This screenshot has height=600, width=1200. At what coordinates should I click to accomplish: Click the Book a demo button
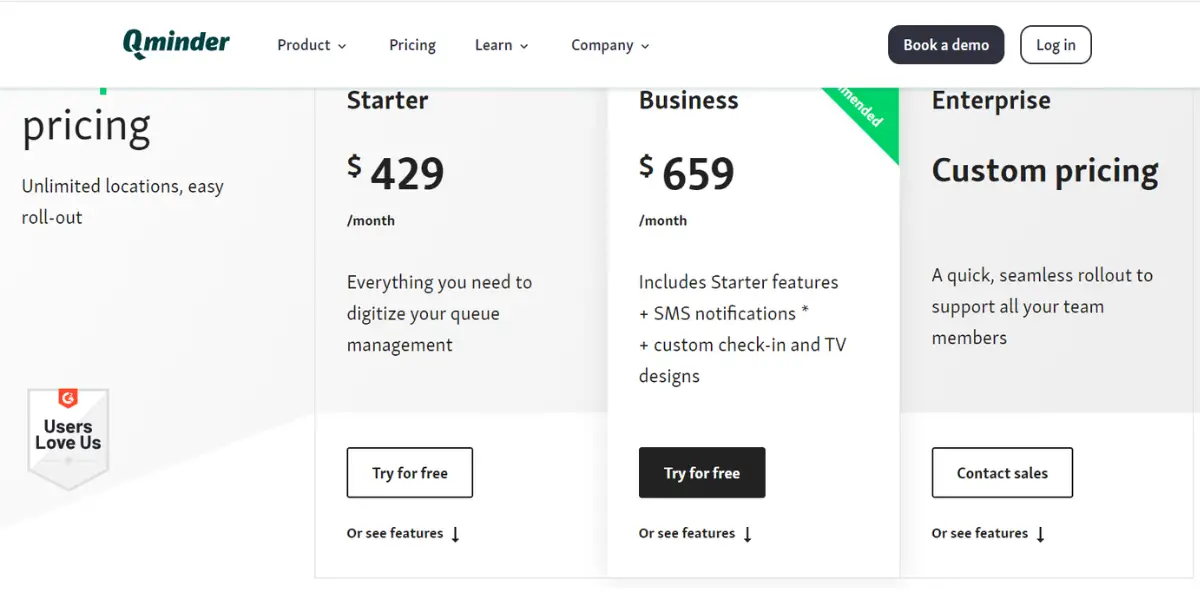pos(946,45)
